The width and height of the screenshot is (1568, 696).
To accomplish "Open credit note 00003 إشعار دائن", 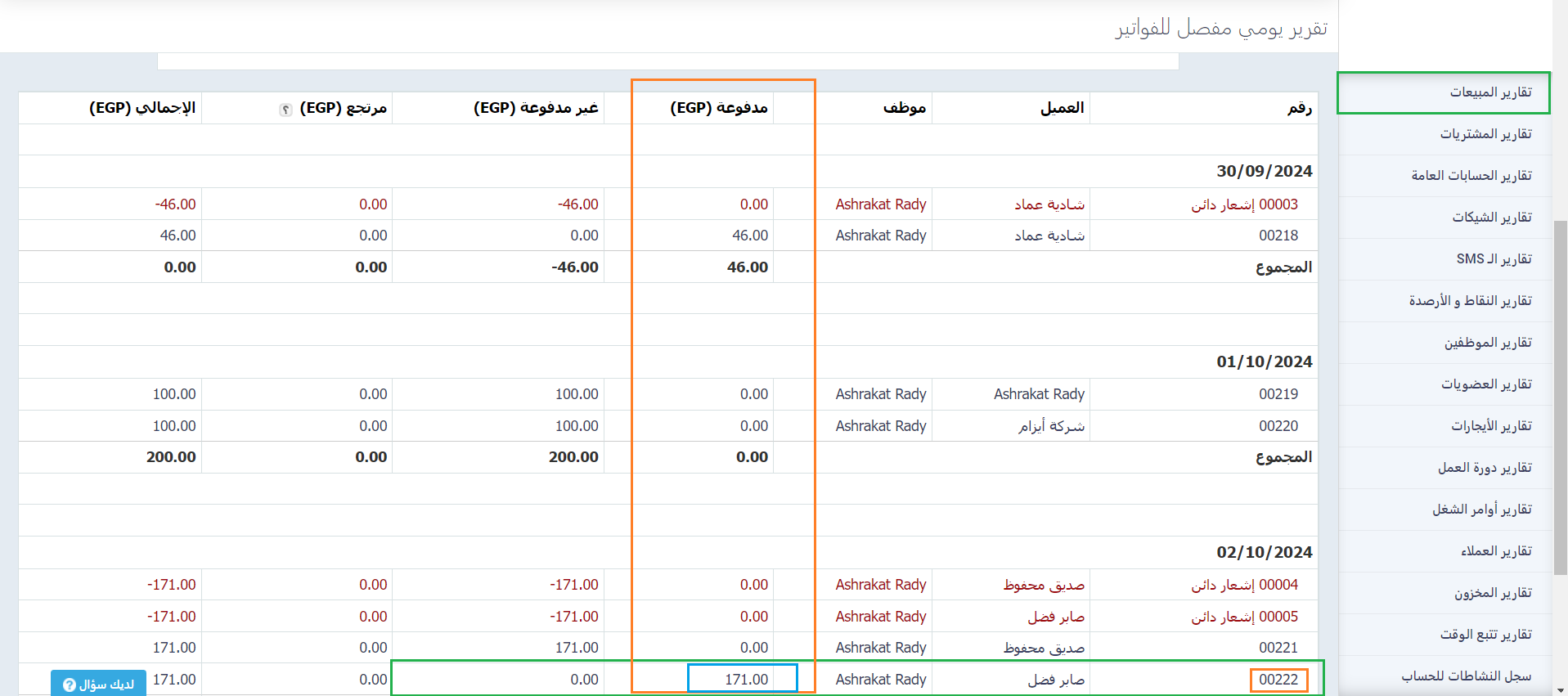I will (x=1244, y=204).
